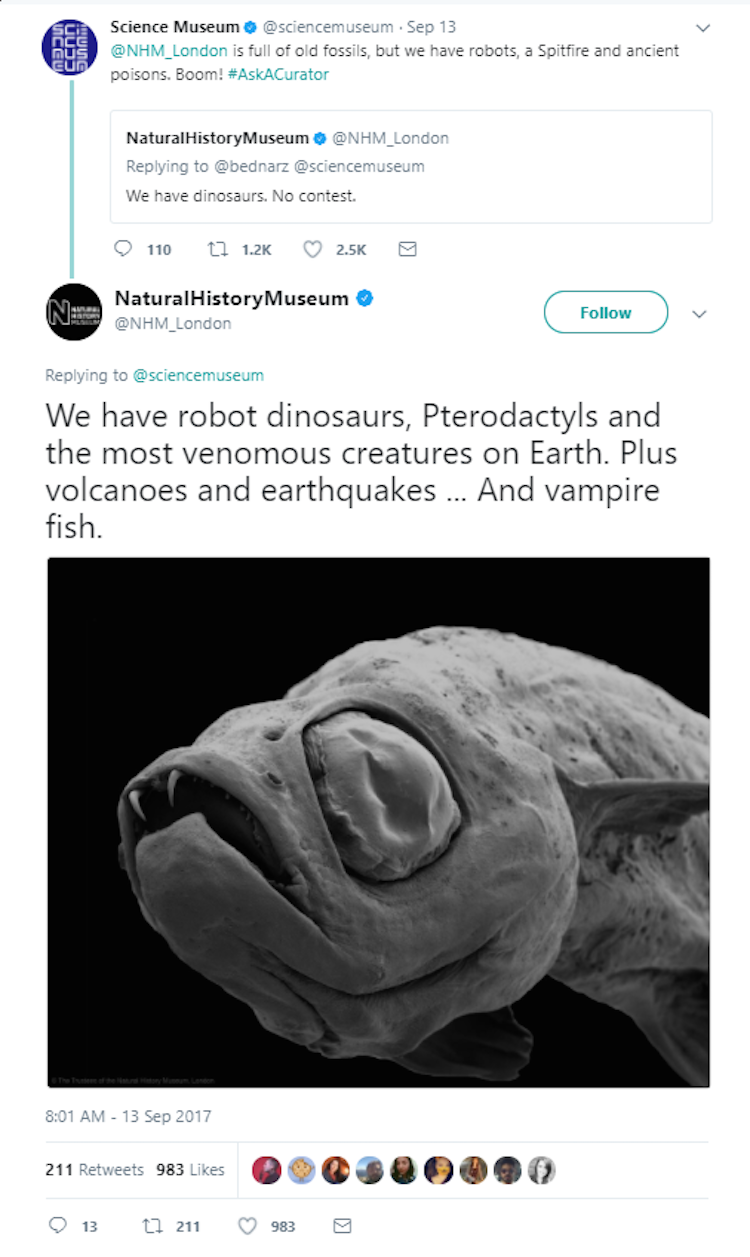Follow the NaturalHistoryMuseum account
The width and height of the screenshot is (750, 1257).
[606, 312]
